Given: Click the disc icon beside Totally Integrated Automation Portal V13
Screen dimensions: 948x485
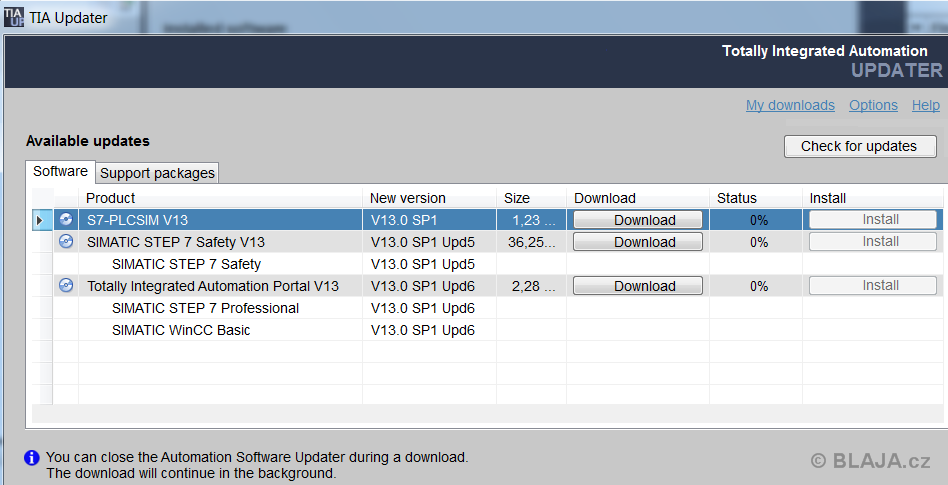Looking at the screenshot, I should (66, 285).
